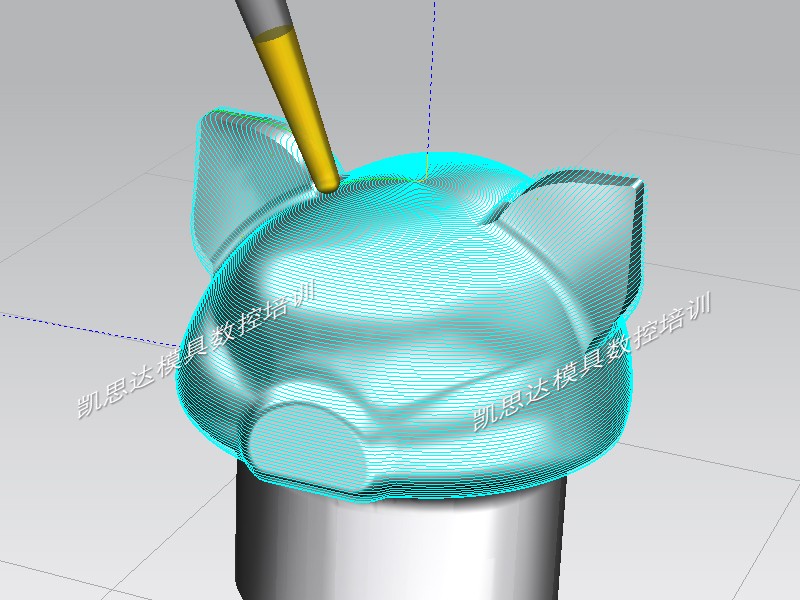Click the cutter tip touching the dome

(326, 183)
